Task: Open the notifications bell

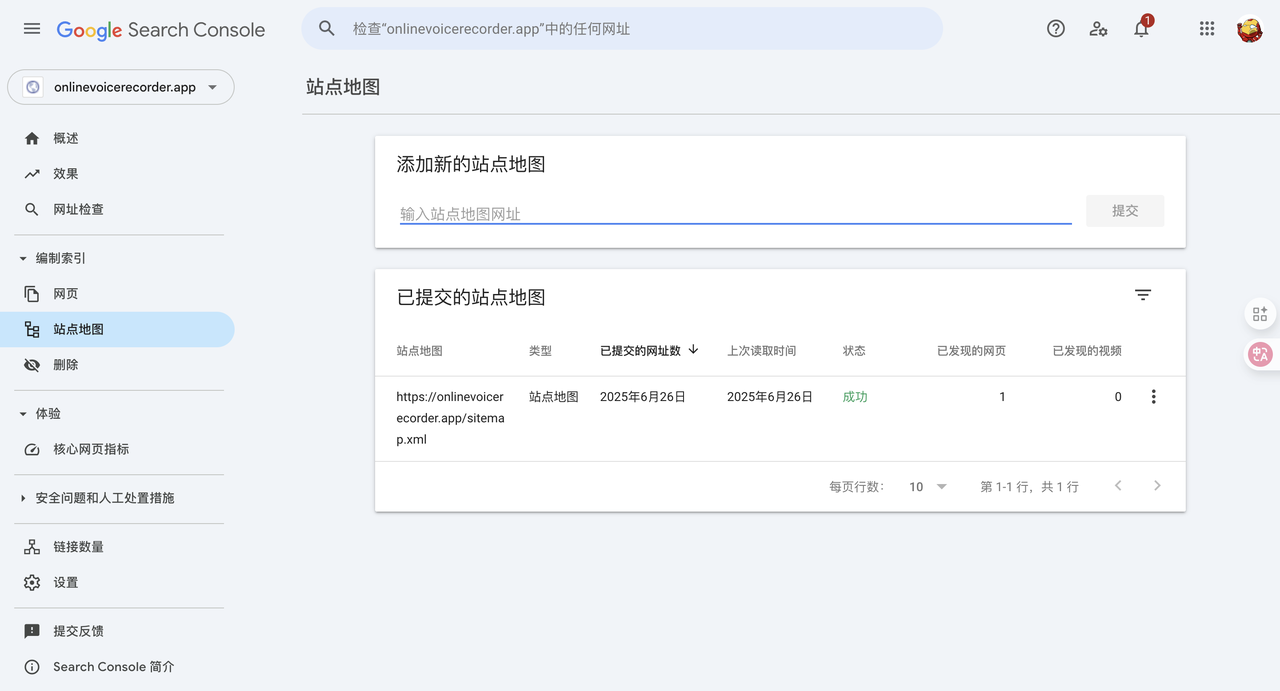Action: (1141, 29)
